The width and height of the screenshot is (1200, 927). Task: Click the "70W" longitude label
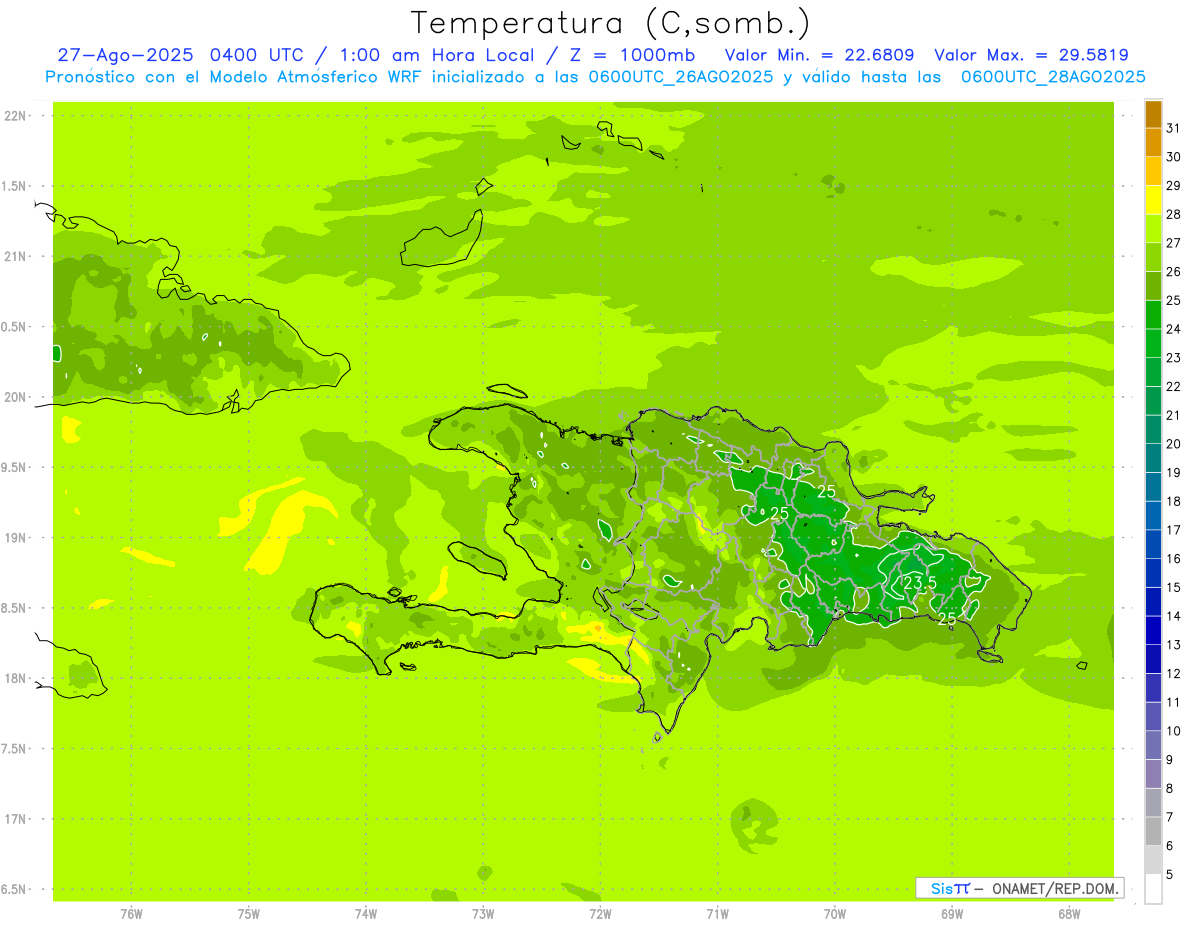pyautogui.click(x=835, y=914)
